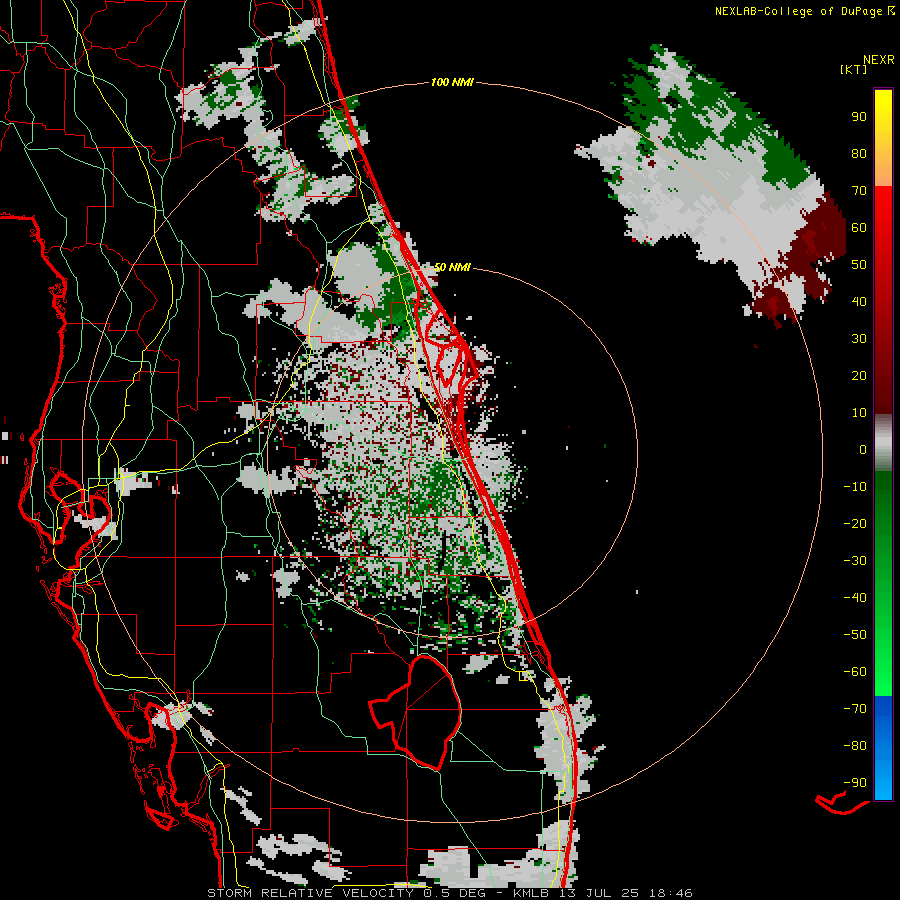Click the blue bottom color bar segment
Image resolution: width=900 pixels, height=900 pixels.
click(883, 748)
